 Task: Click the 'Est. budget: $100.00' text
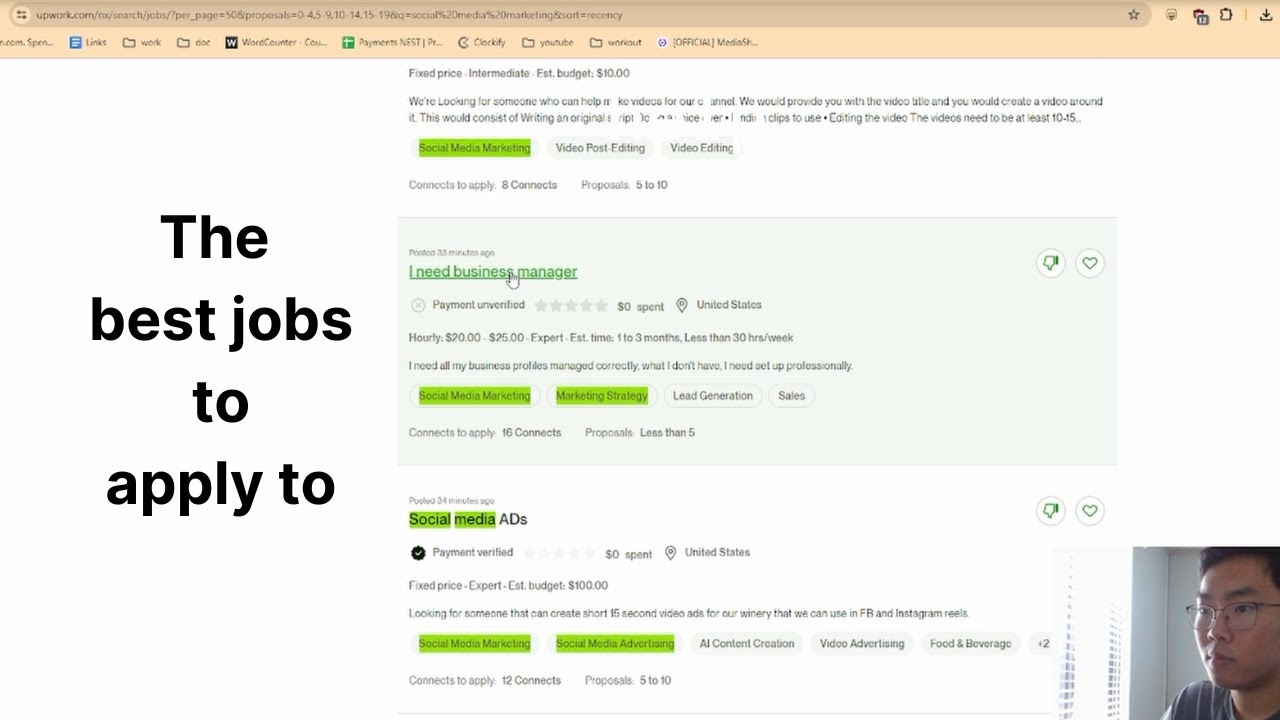557,586
